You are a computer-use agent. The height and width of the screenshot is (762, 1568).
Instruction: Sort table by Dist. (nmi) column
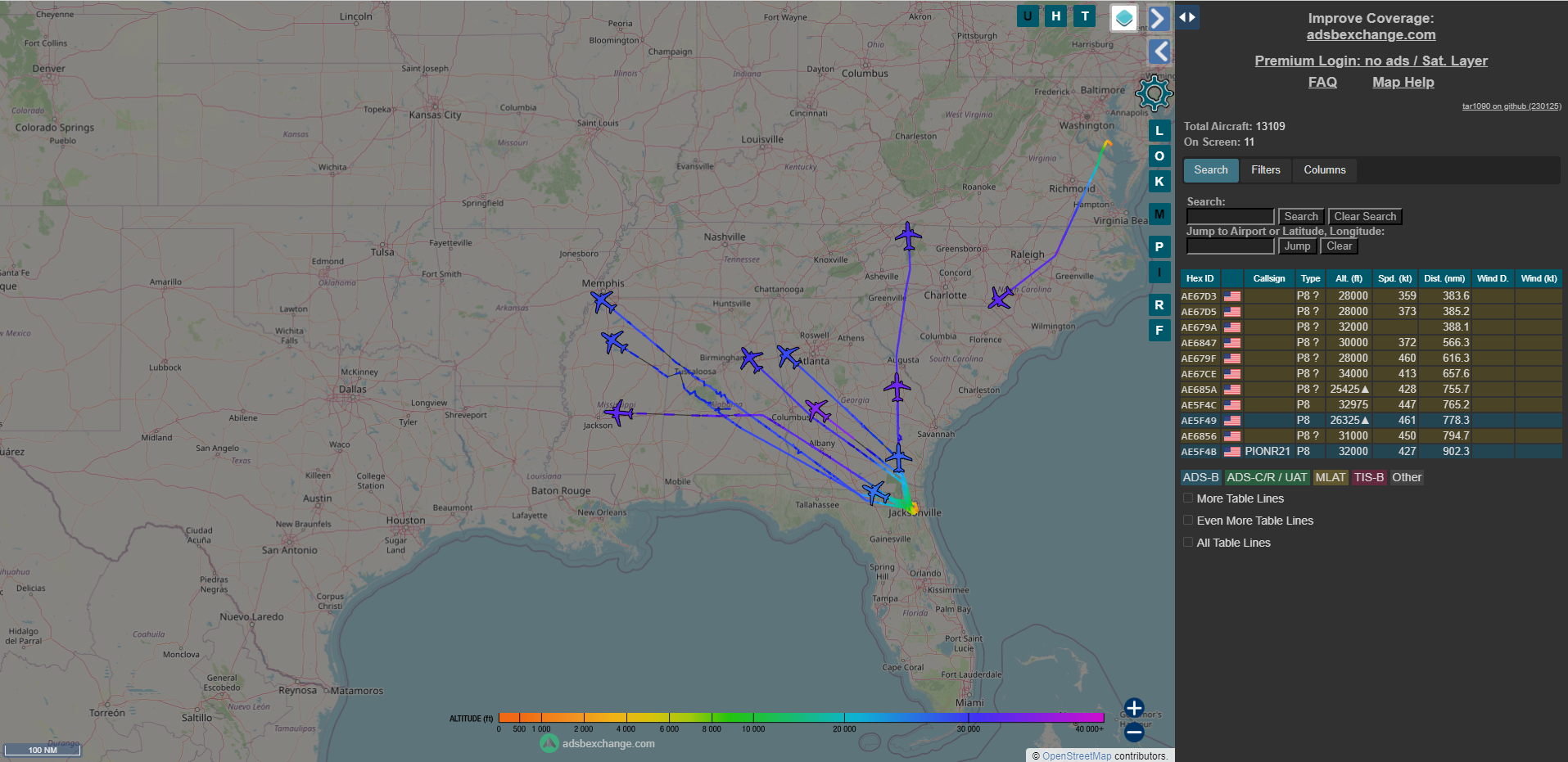click(x=1444, y=279)
